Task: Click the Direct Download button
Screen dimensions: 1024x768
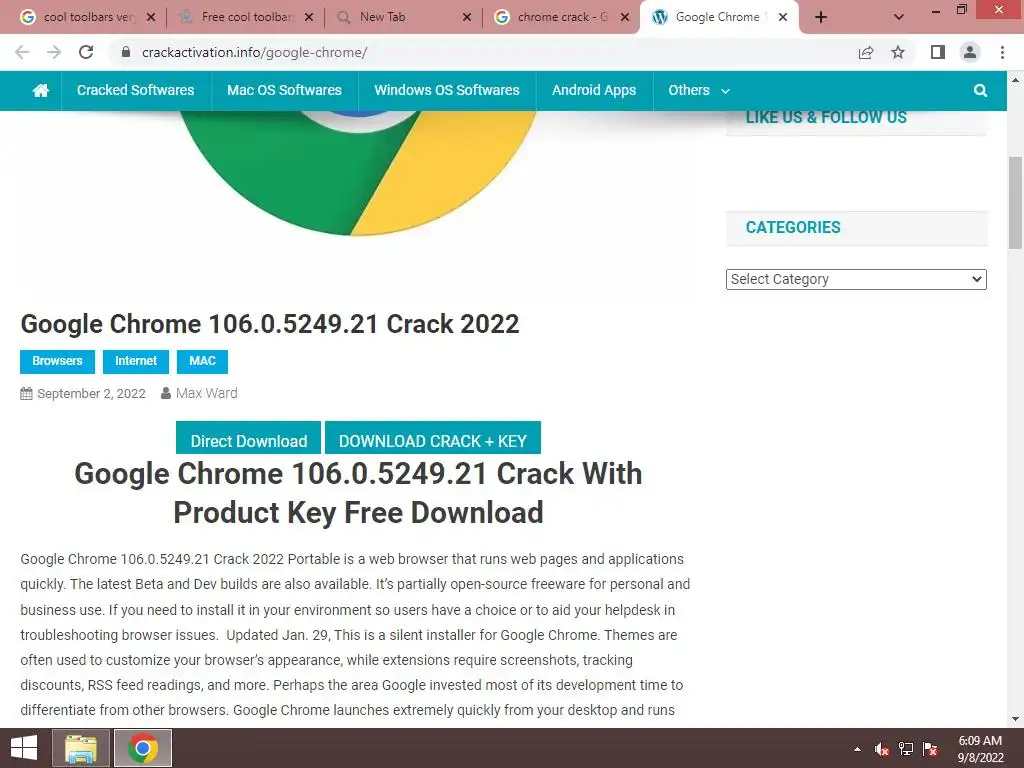Action: [248, 439]
